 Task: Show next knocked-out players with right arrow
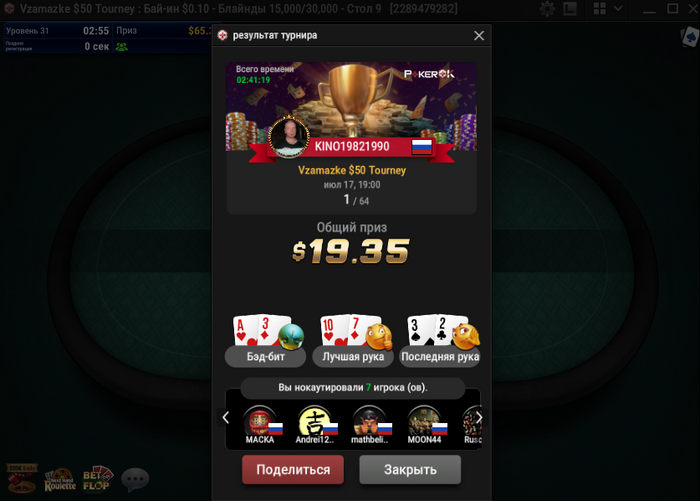pyautogui.click(x=479, y=418)
